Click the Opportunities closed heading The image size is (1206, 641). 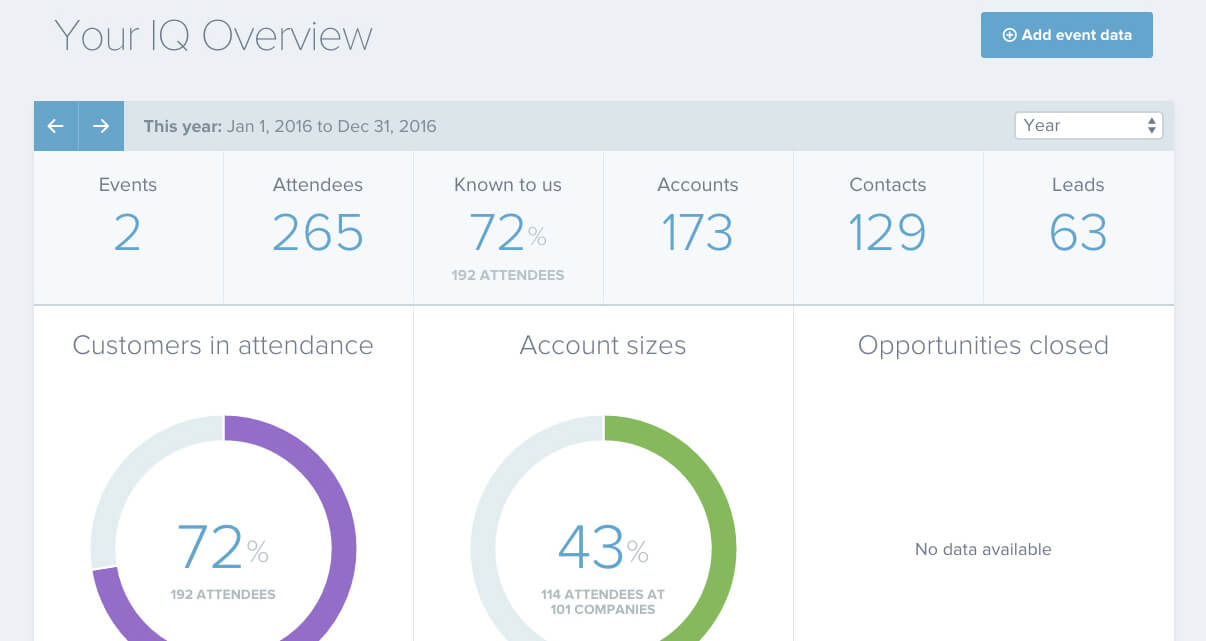click(983, 346)
